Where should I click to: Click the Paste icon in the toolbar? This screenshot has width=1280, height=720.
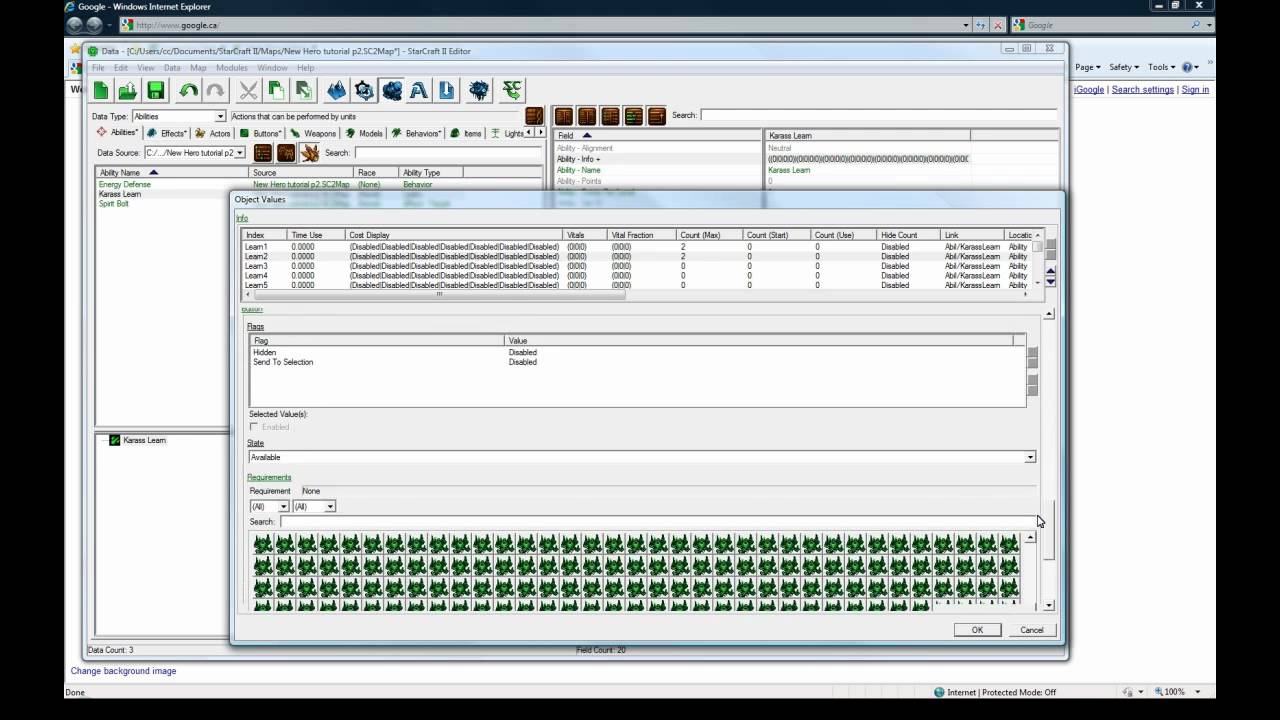point(303,91)
